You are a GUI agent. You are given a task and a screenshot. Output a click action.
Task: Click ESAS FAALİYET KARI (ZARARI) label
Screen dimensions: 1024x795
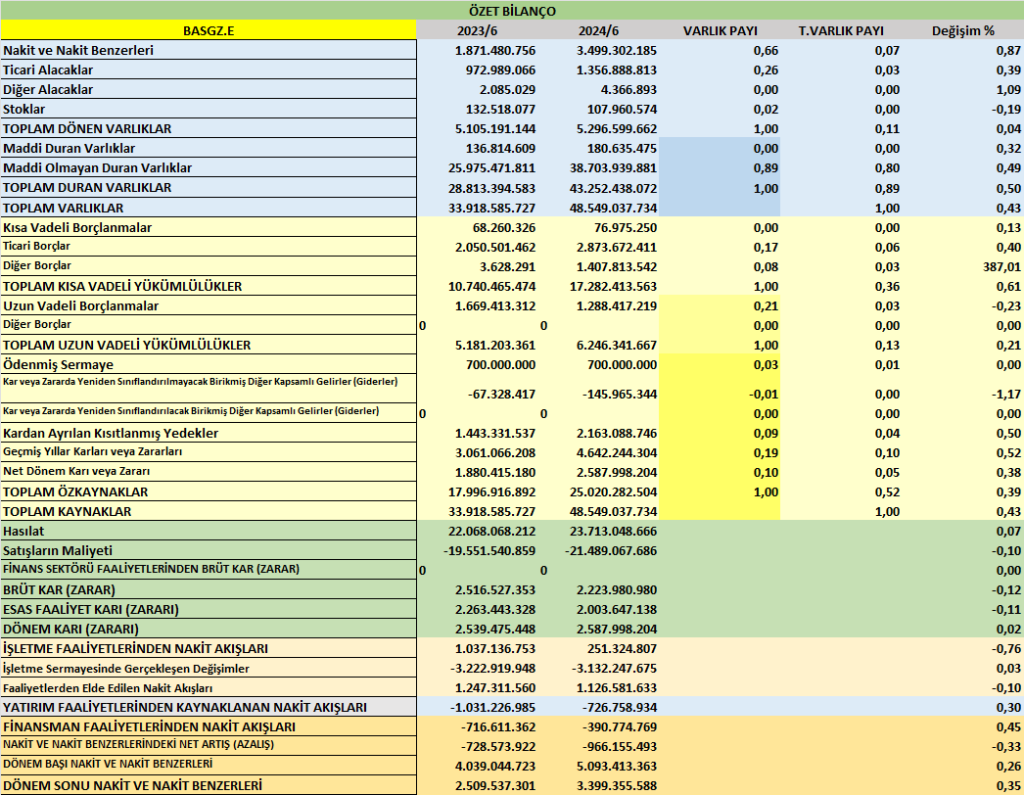[x=91, y=609]
